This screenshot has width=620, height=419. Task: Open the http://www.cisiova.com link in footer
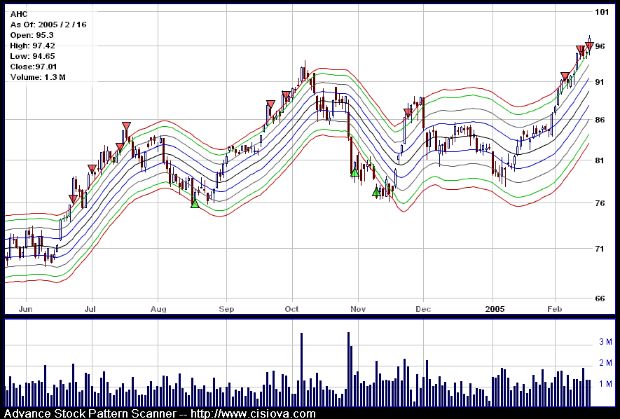coord(253,414)
